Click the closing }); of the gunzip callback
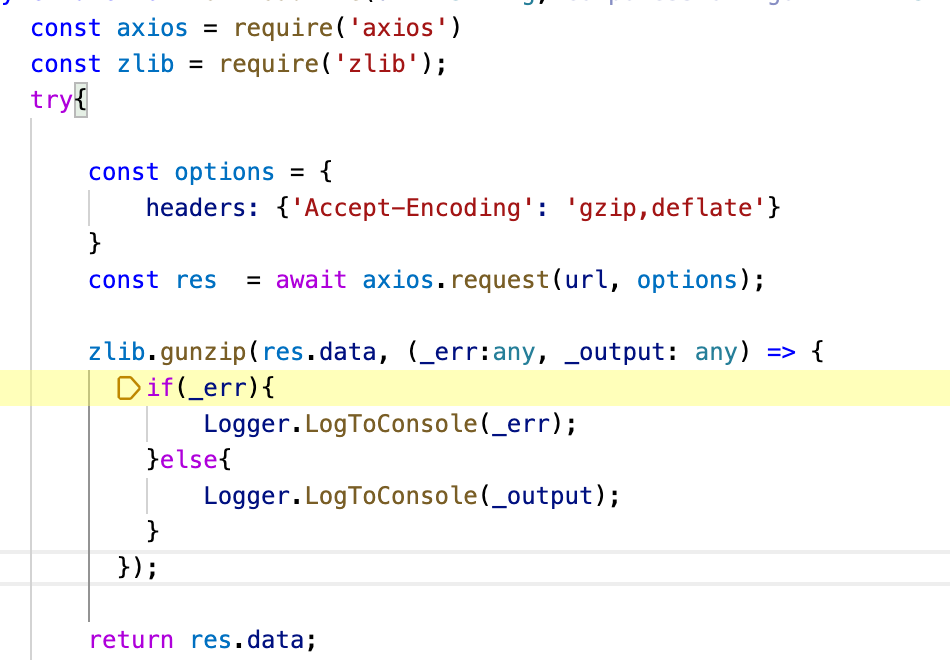Viewport: 950px width, 660px height. pyautogui.click(x=138, y=568)
